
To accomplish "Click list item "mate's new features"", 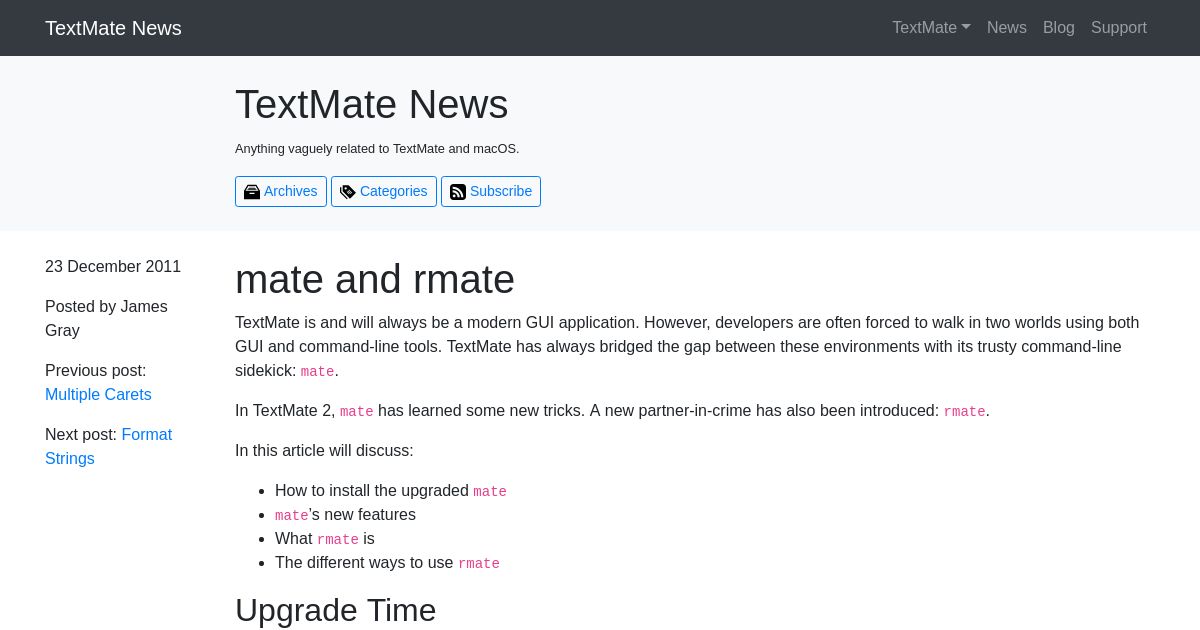I will pyautogui.click(x=345, y=515).
